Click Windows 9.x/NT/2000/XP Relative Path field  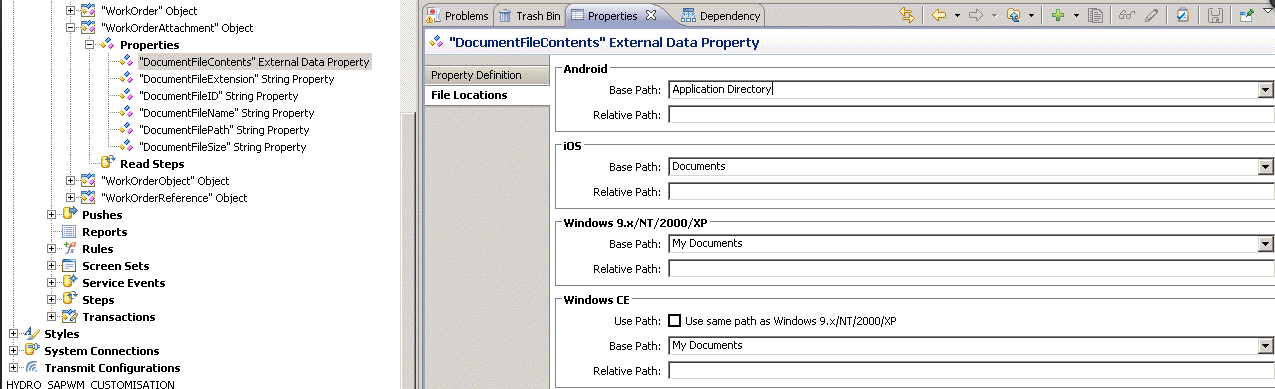coord(970,269)
